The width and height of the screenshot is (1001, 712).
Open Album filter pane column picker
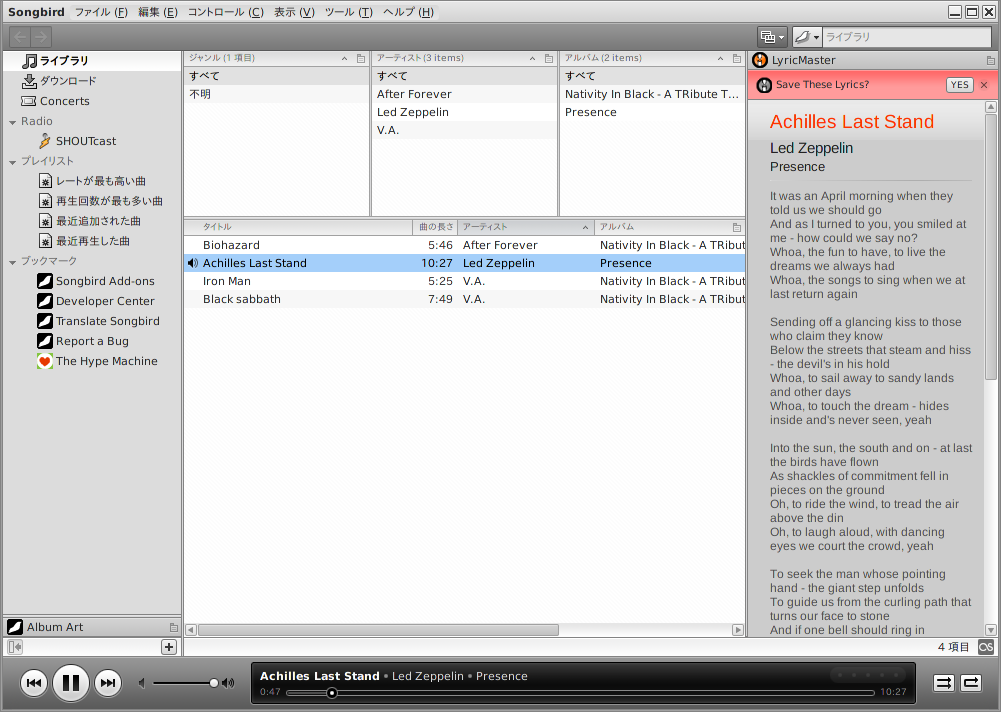pyautogui.click(x=737, y=59)
